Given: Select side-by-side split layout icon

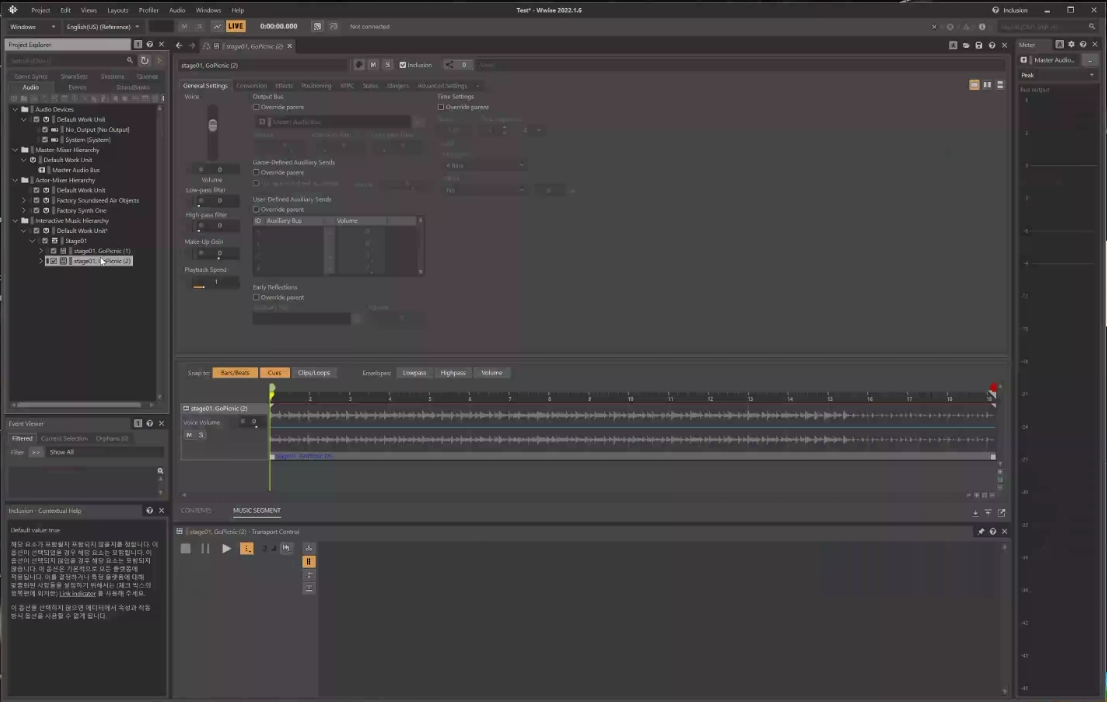Looking at the screenshot, I should pyautogui.click(x=987, y=85).
